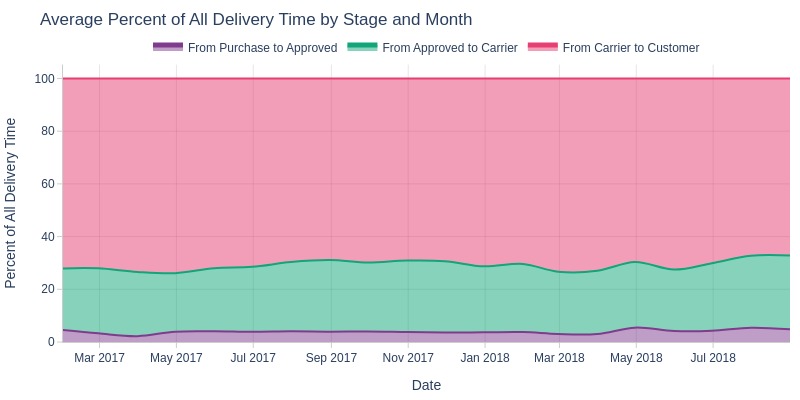Viewport: 800px width, 400px height.
Task: Click the Jul 2017 axis tick label
Action: coord(253,358)
